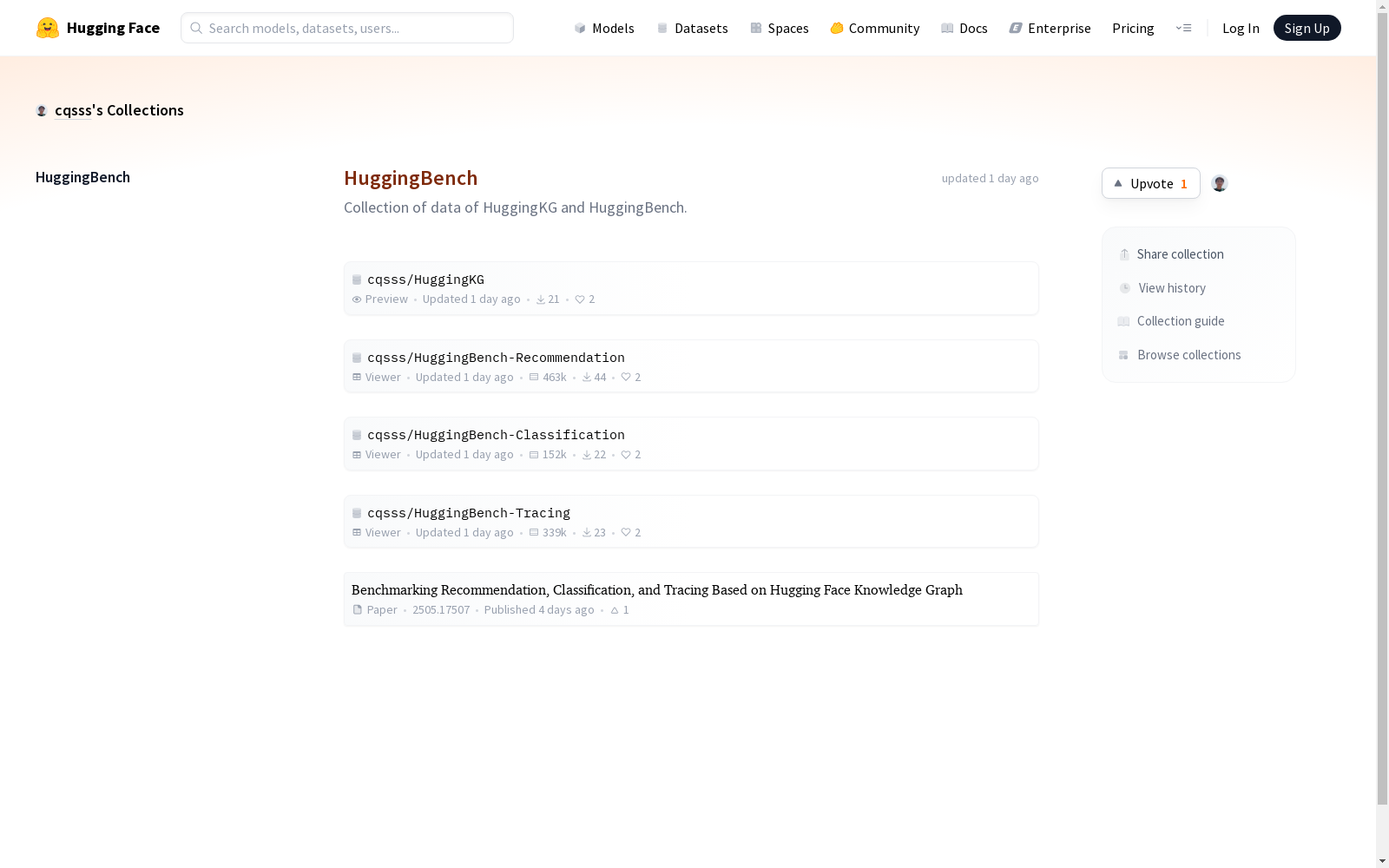1389x868 pixels.
Task: Open the Datasets menu item
Action: coord(693,28)
